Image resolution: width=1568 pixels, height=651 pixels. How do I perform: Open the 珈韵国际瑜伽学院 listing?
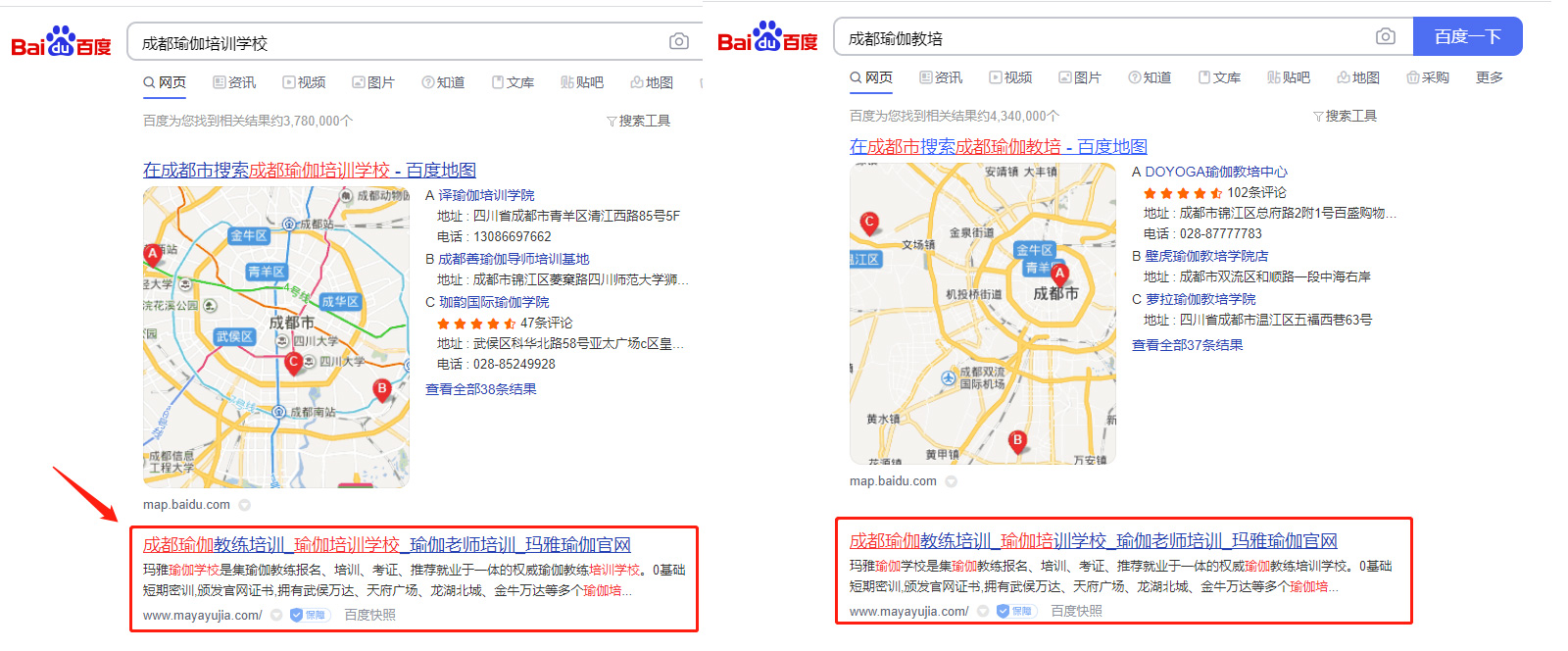point(493,302)
